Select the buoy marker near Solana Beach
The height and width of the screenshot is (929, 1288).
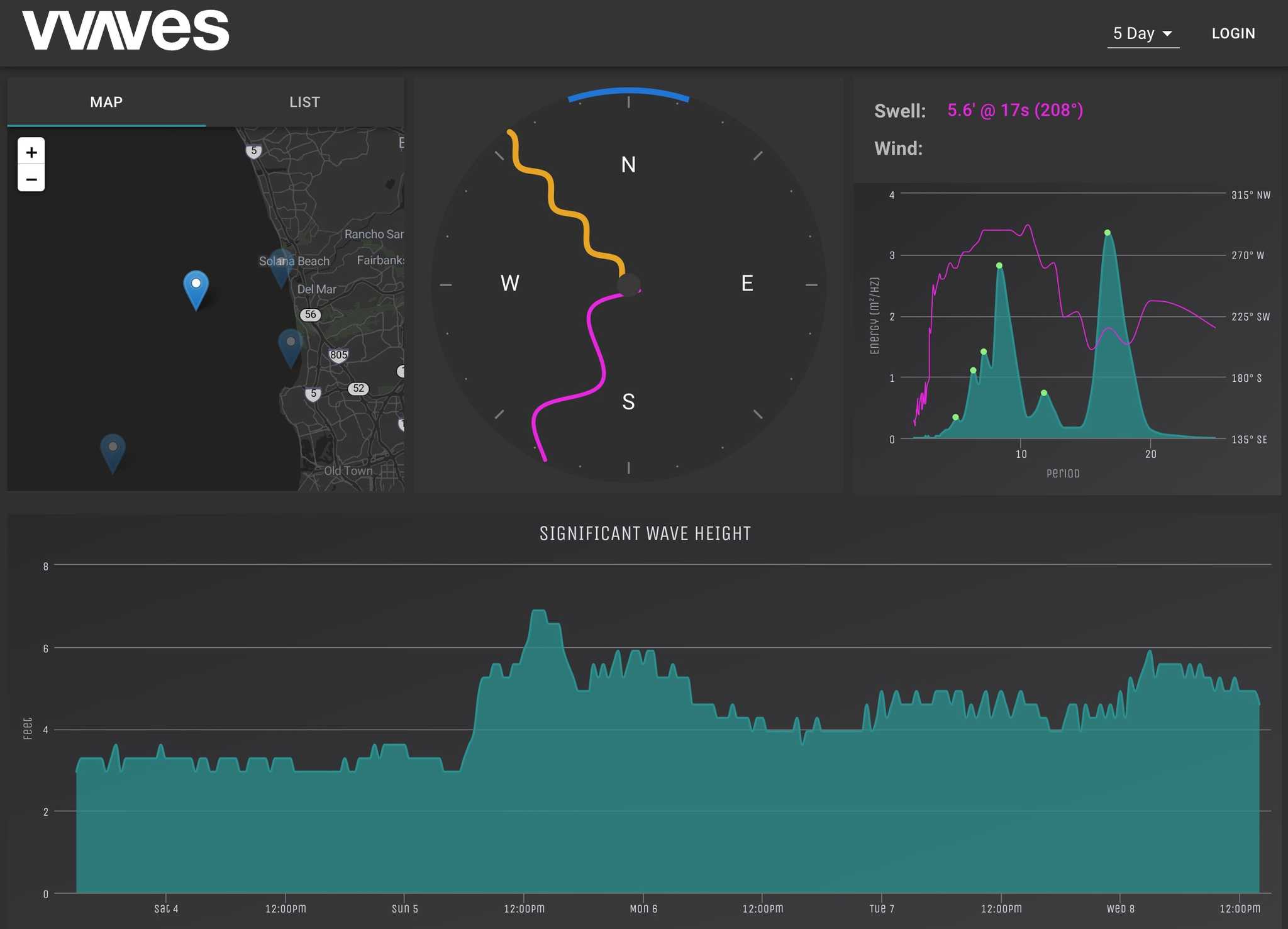tap(281, 269)
